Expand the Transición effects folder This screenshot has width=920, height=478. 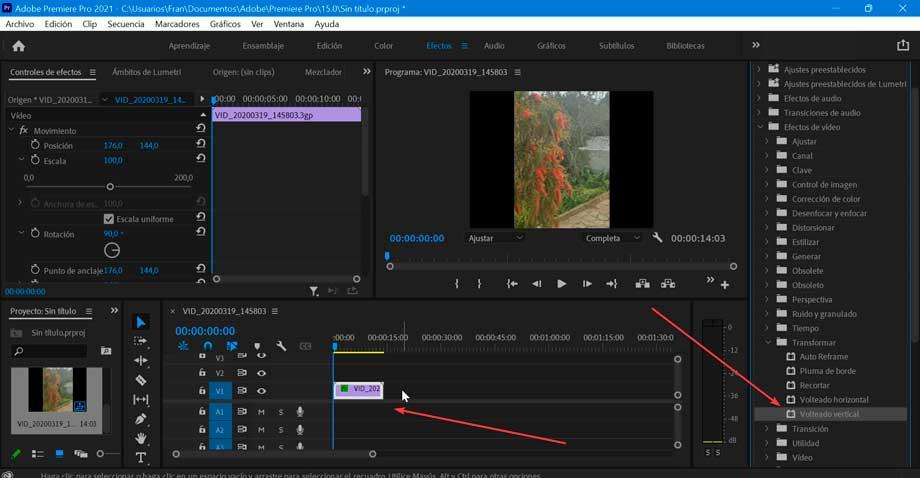tap(766, 429)
